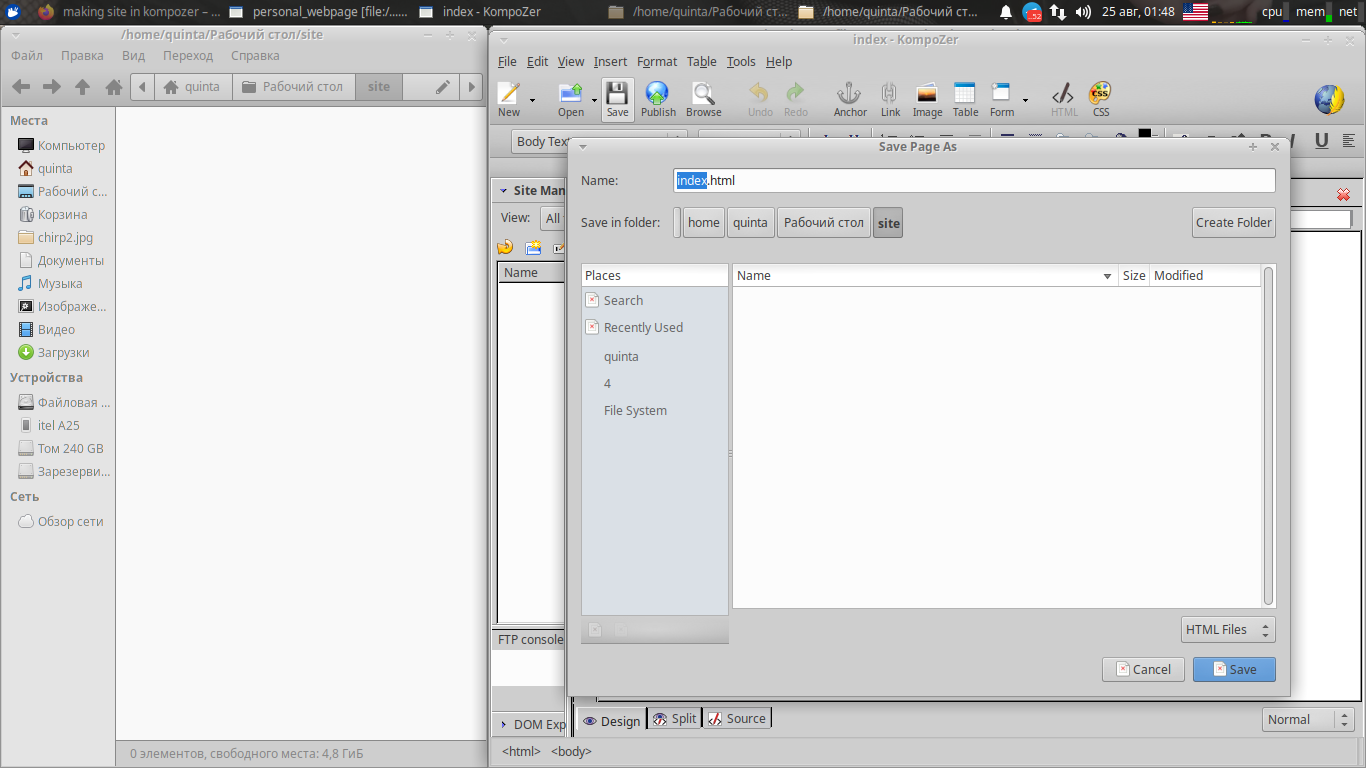The image size is (1366, 768).
Task: Open the Normal view dropdown
Action: (x=1307, y=719)
